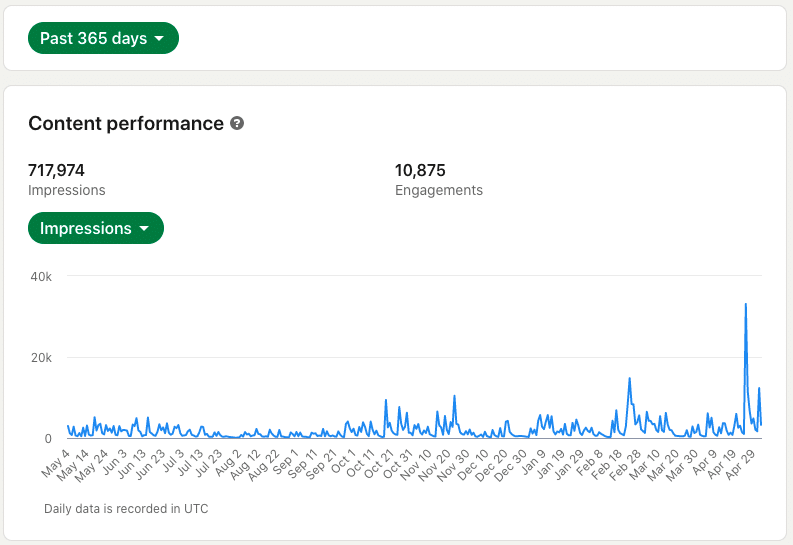The height and width of the screenshot is (545, 793).
Task: Click the tallest spike in the chart
Action: (746, 305)
